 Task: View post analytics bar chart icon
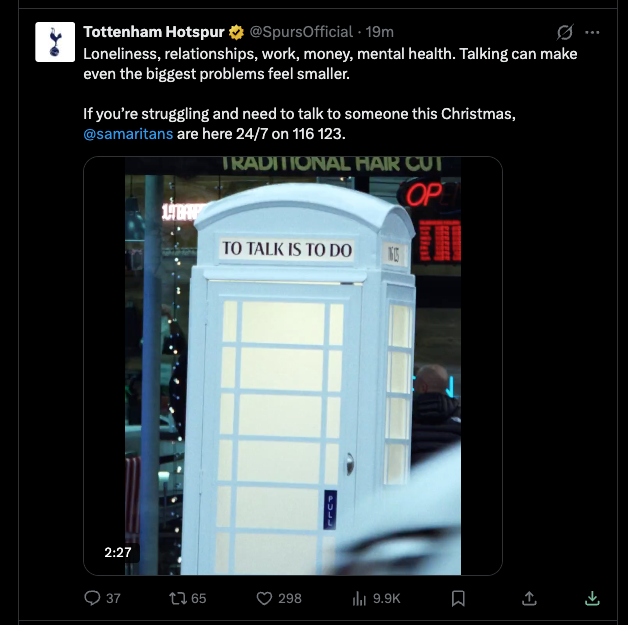(359, 599)
